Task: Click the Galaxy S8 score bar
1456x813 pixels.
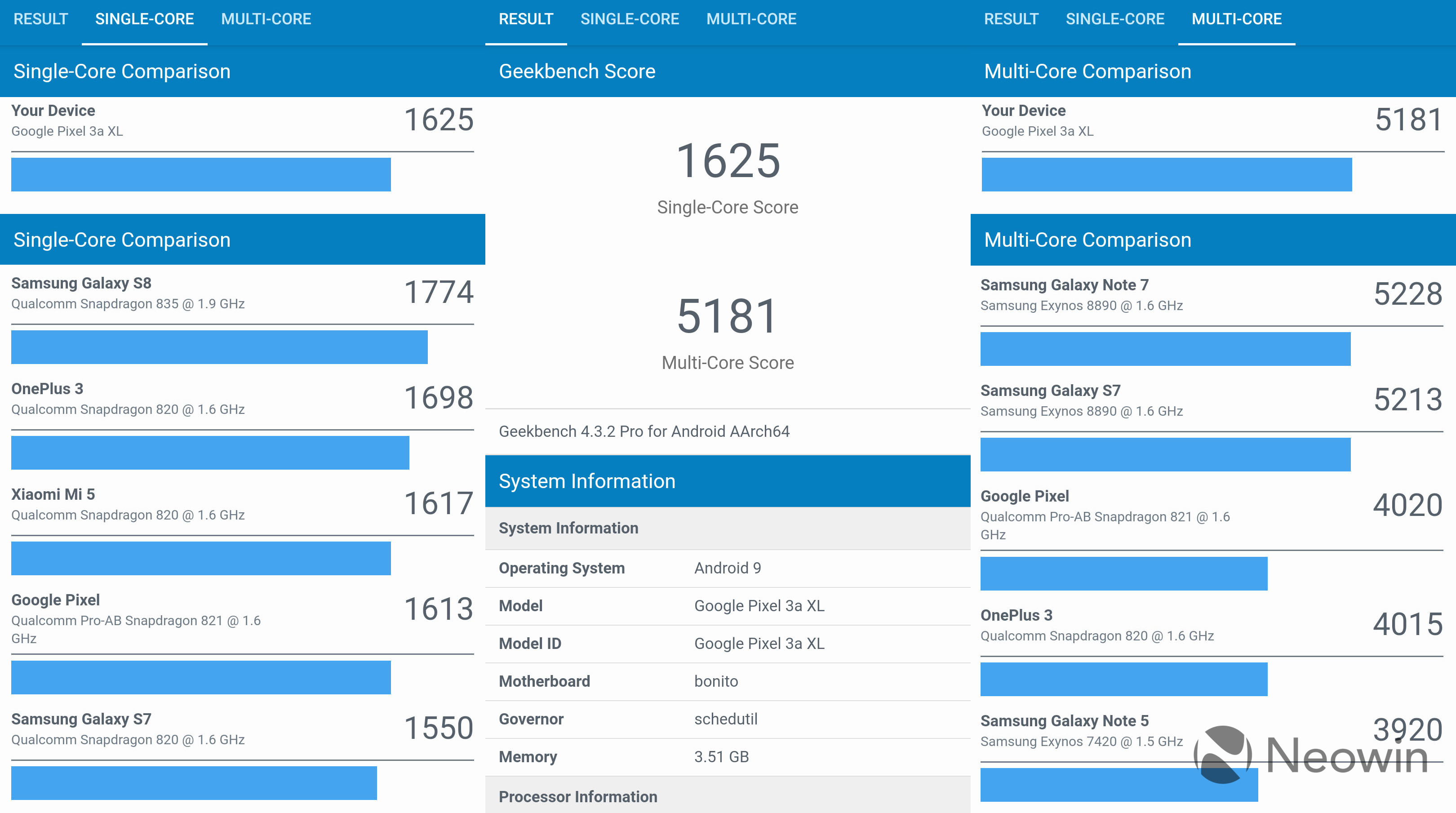Action: pyautogui.click(x=219, y=347)
